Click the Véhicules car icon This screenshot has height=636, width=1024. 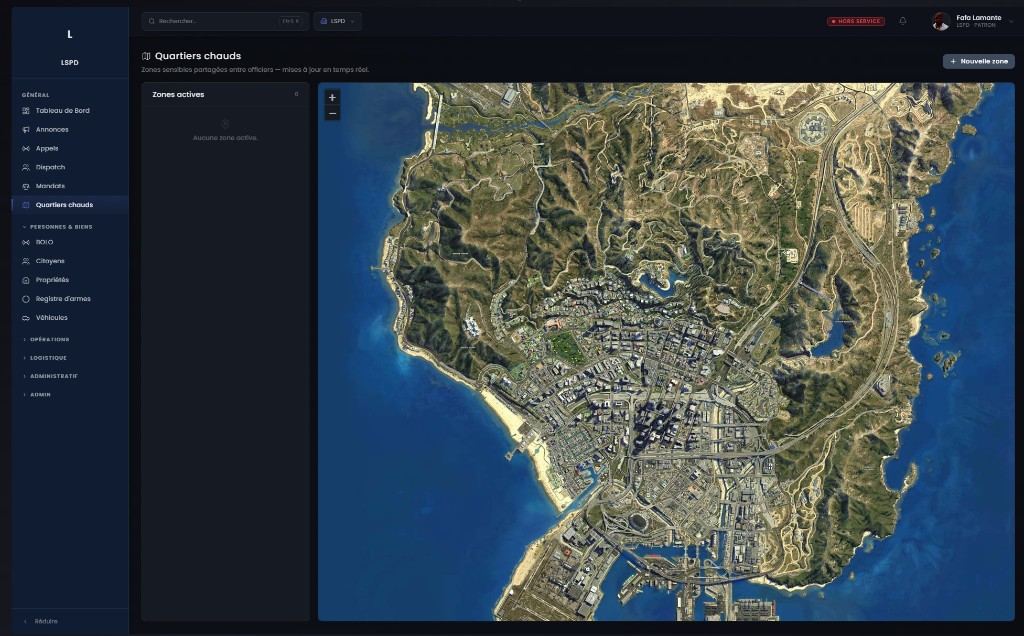click(x=26, y=318)
